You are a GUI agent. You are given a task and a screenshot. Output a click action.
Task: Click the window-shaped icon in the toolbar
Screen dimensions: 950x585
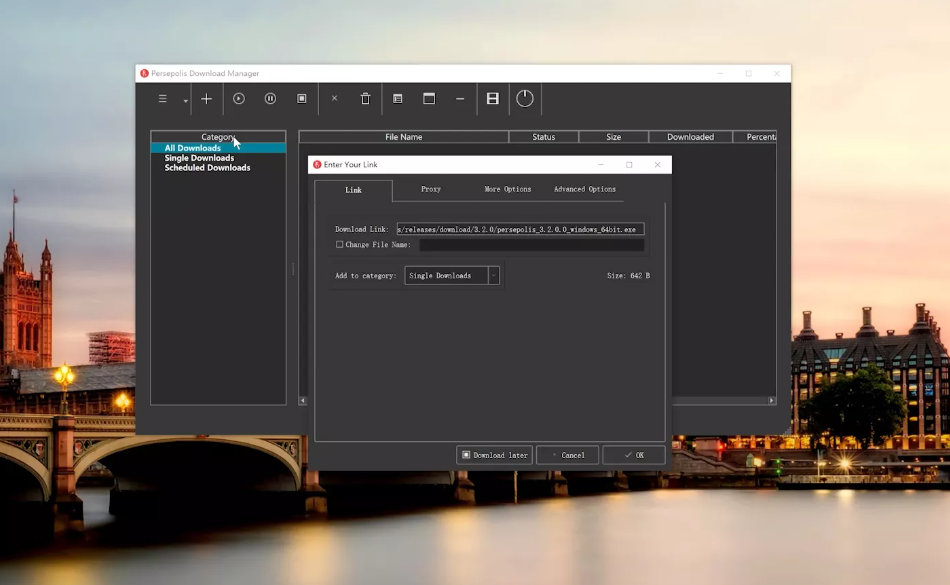[429, 99]
